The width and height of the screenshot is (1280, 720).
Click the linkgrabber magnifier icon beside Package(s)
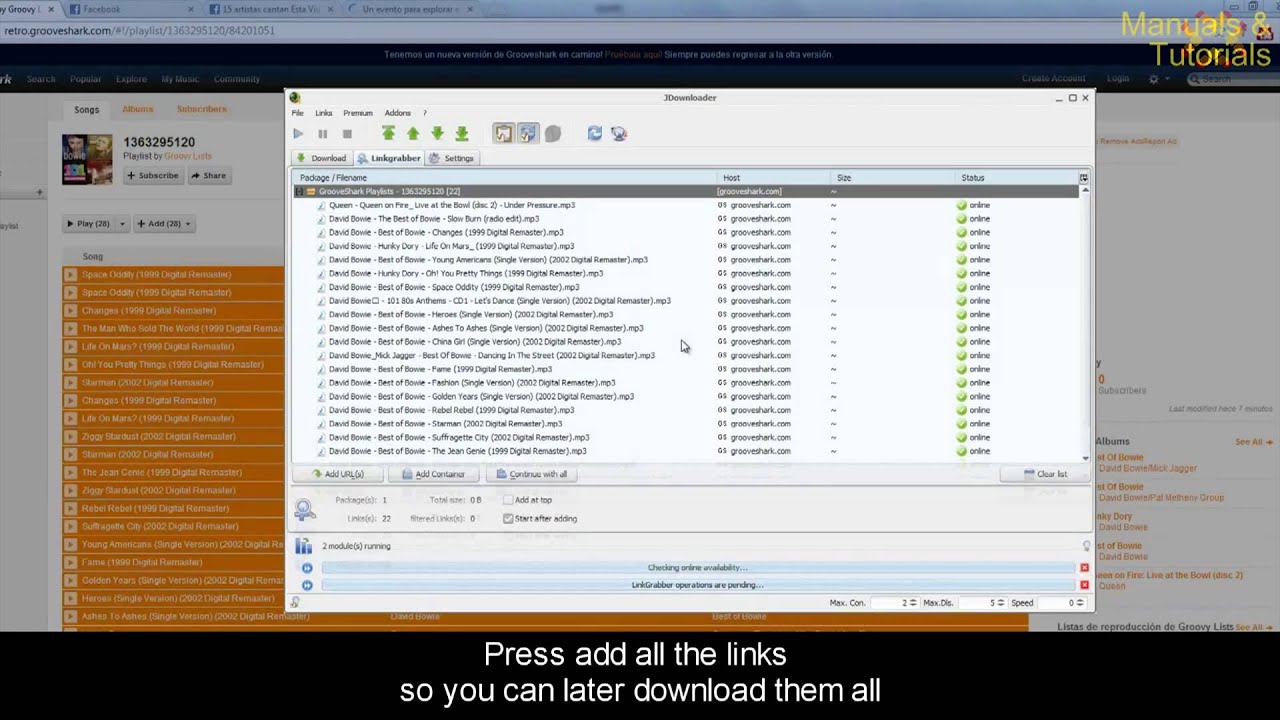click(x=305, y=509)
